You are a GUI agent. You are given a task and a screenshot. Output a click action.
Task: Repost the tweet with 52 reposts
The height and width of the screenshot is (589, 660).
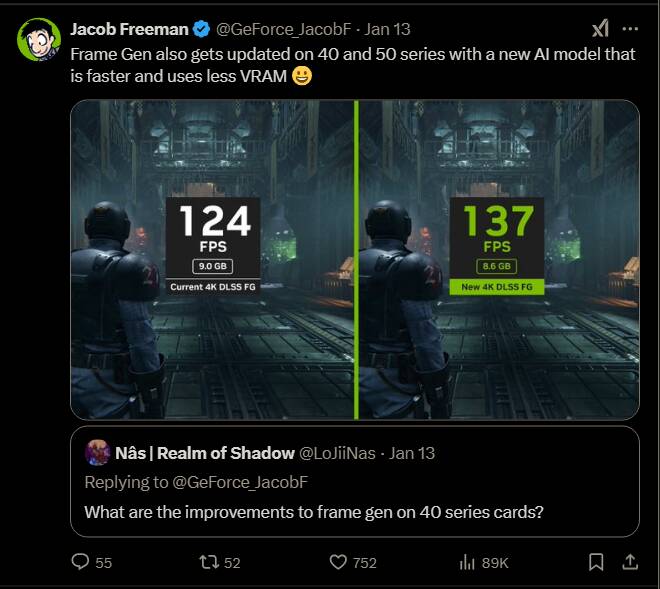208,562
